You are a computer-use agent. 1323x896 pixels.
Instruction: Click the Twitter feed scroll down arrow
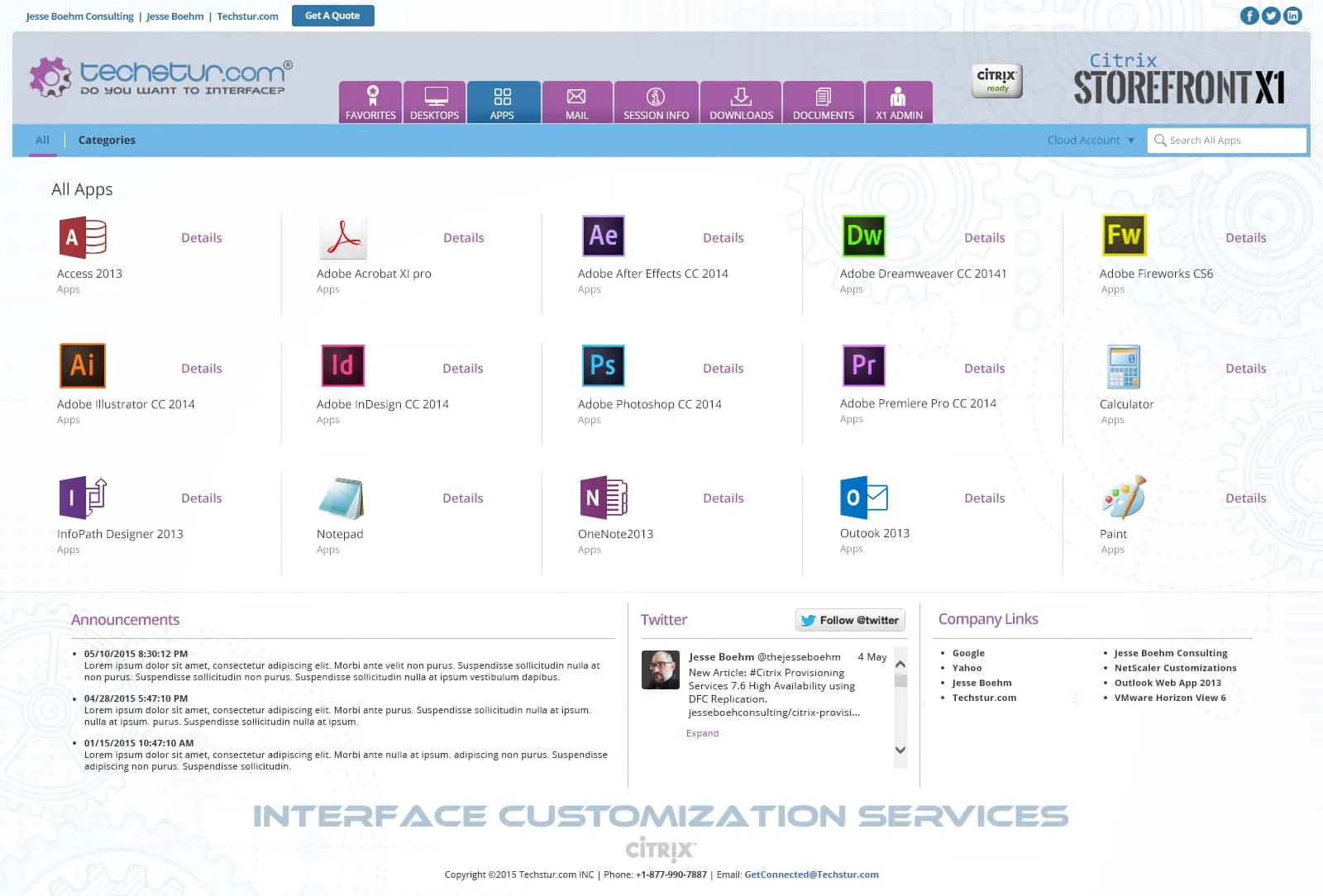coord(900,751)
